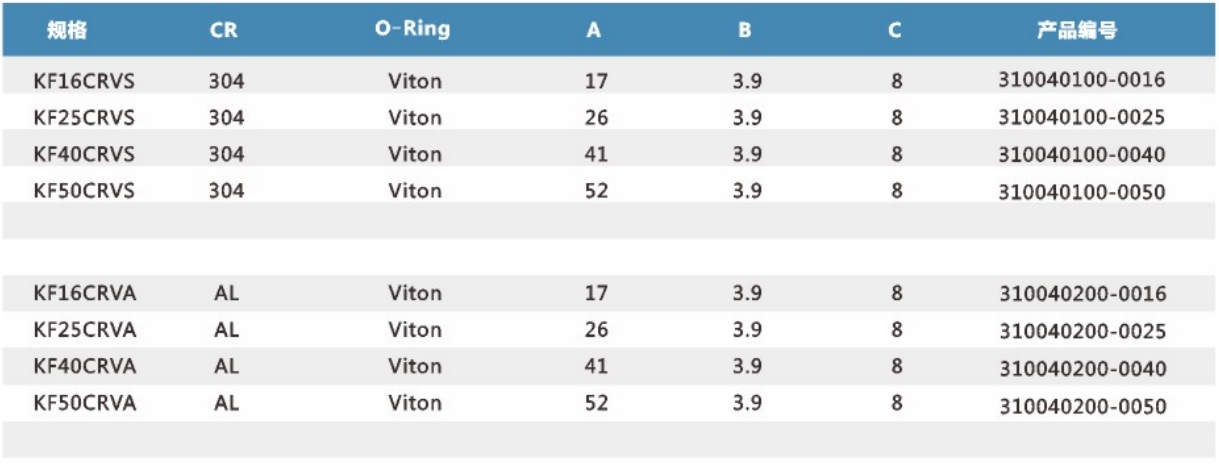Select the KF40CRVS spec cell
The width and height of the screenshot is (1219, 465).
click(84, 154)
